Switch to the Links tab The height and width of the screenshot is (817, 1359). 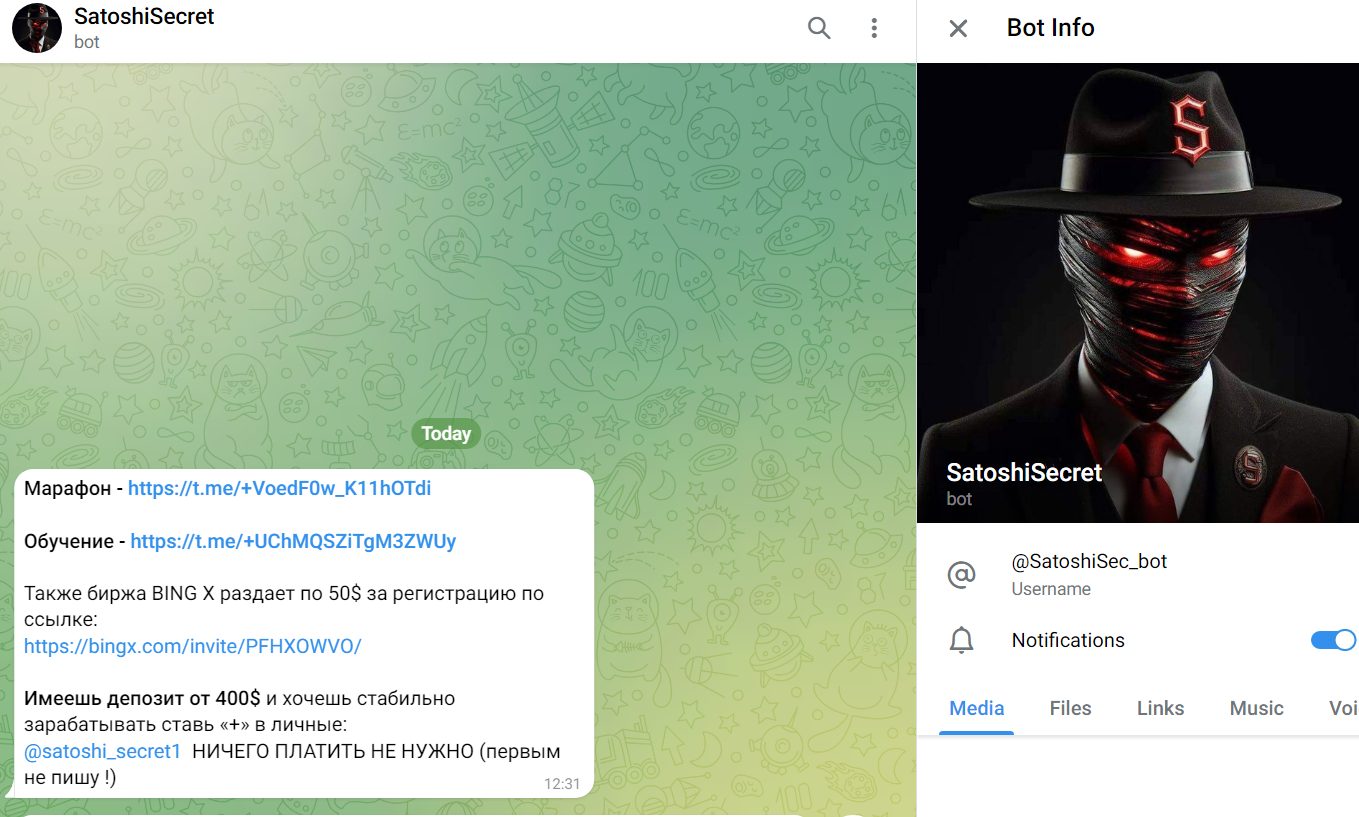1160,708
